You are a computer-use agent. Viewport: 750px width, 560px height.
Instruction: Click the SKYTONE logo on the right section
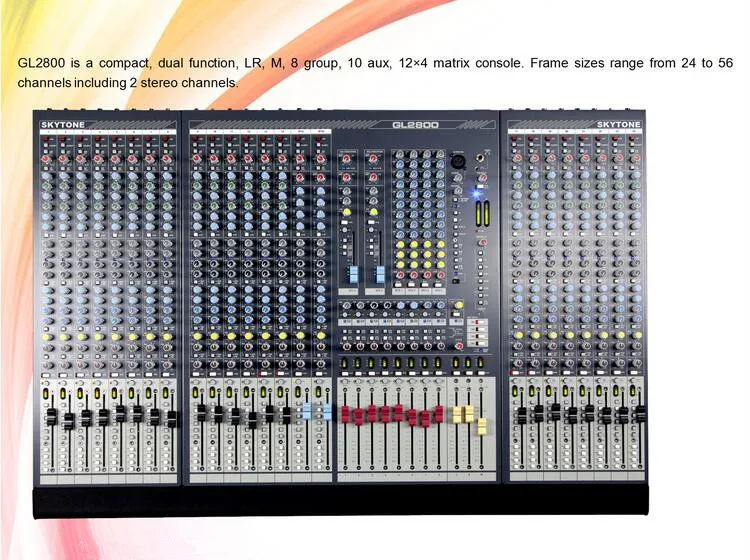coord(618,124)
